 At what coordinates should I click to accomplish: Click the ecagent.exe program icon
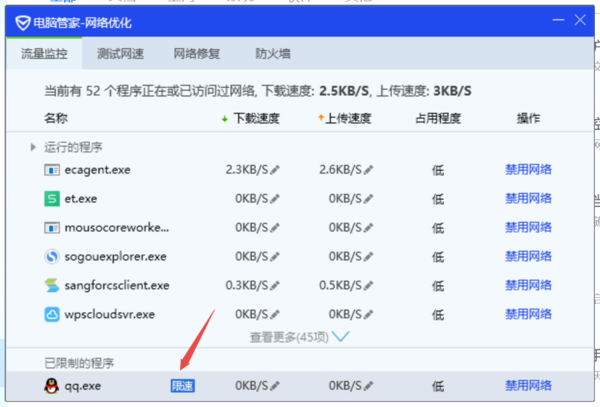coord(53,170)
